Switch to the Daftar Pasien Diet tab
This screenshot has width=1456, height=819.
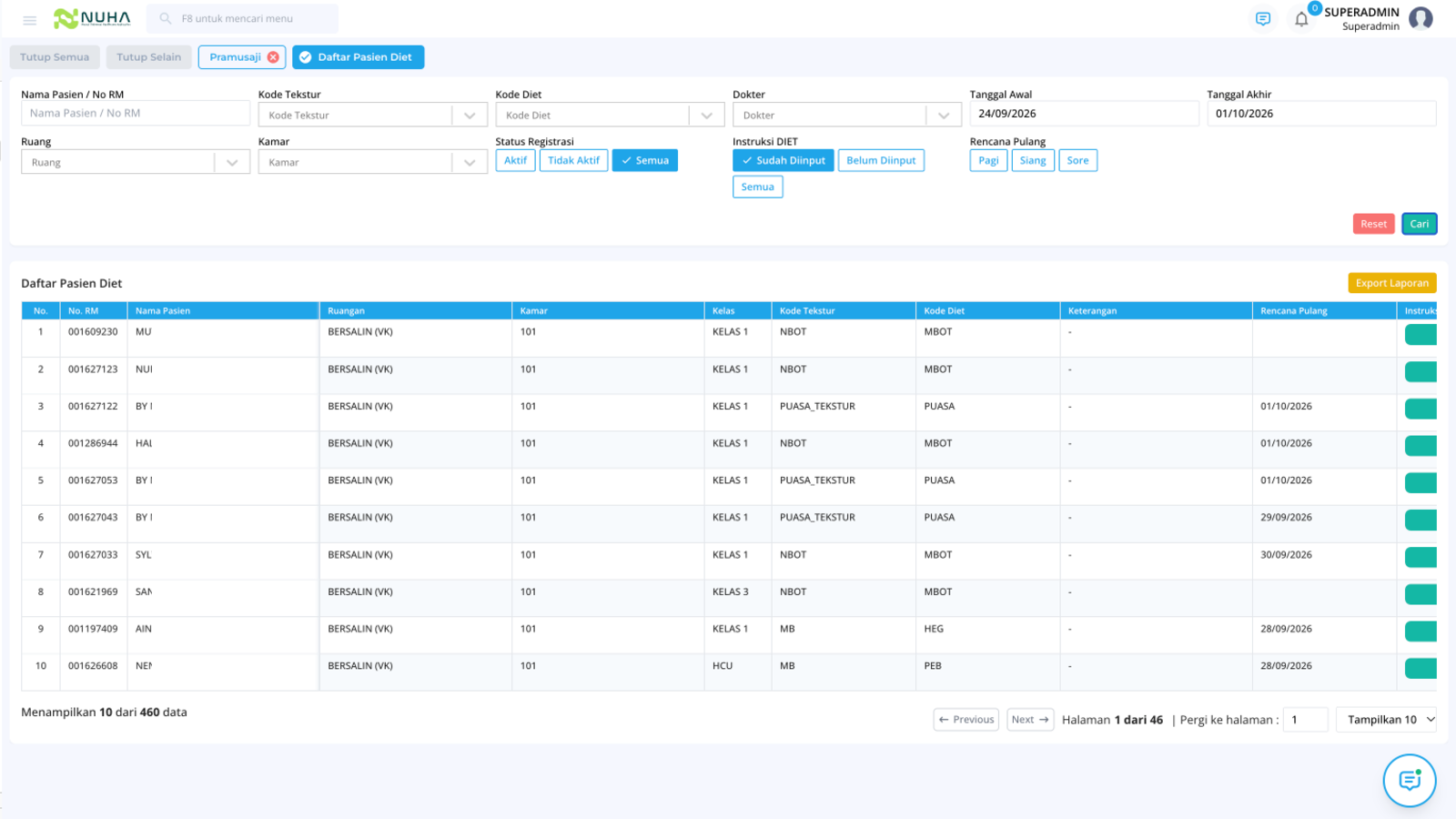(x=358, y=57)
